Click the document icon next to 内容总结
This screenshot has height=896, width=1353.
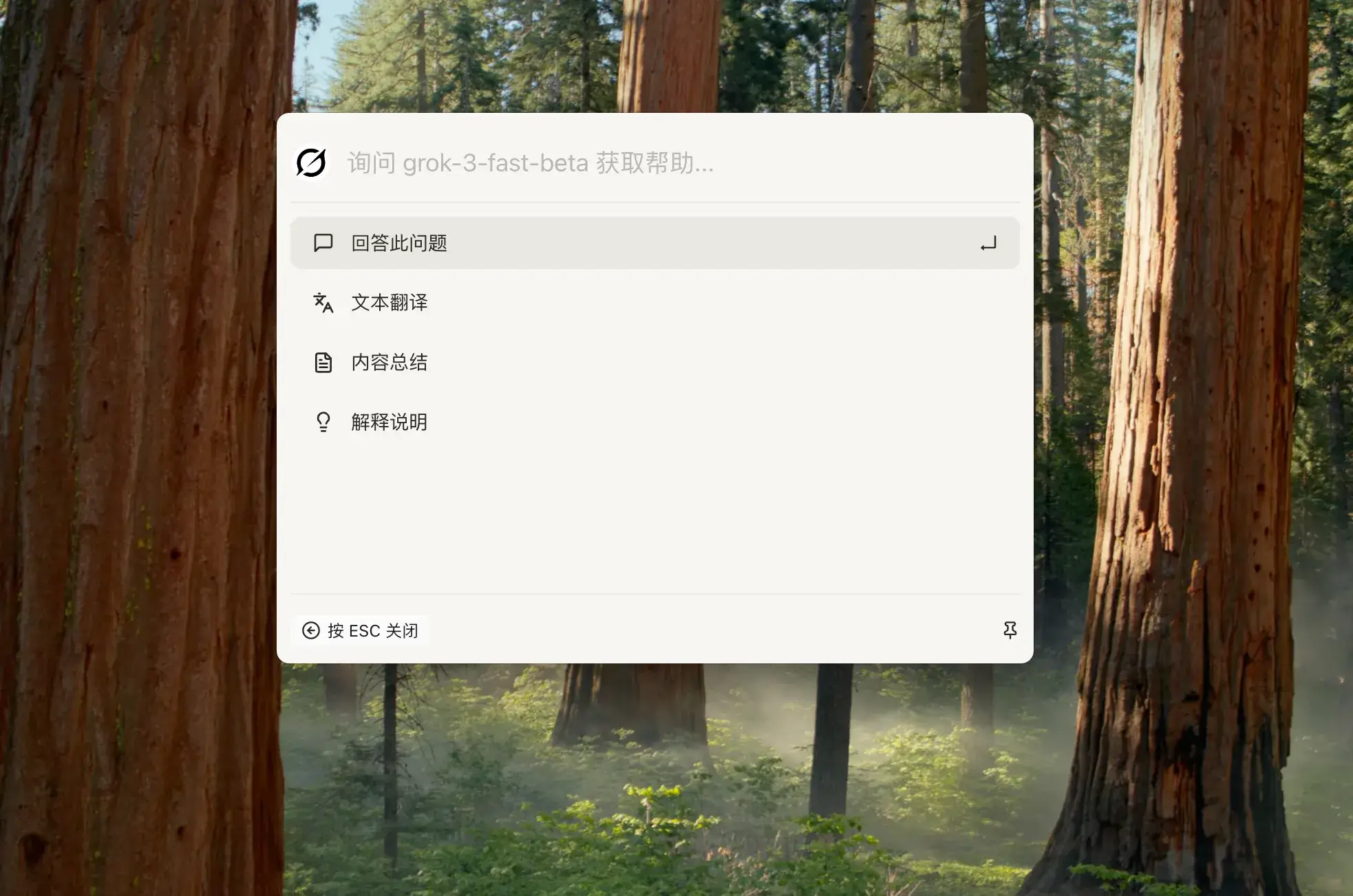click(323, 363)
